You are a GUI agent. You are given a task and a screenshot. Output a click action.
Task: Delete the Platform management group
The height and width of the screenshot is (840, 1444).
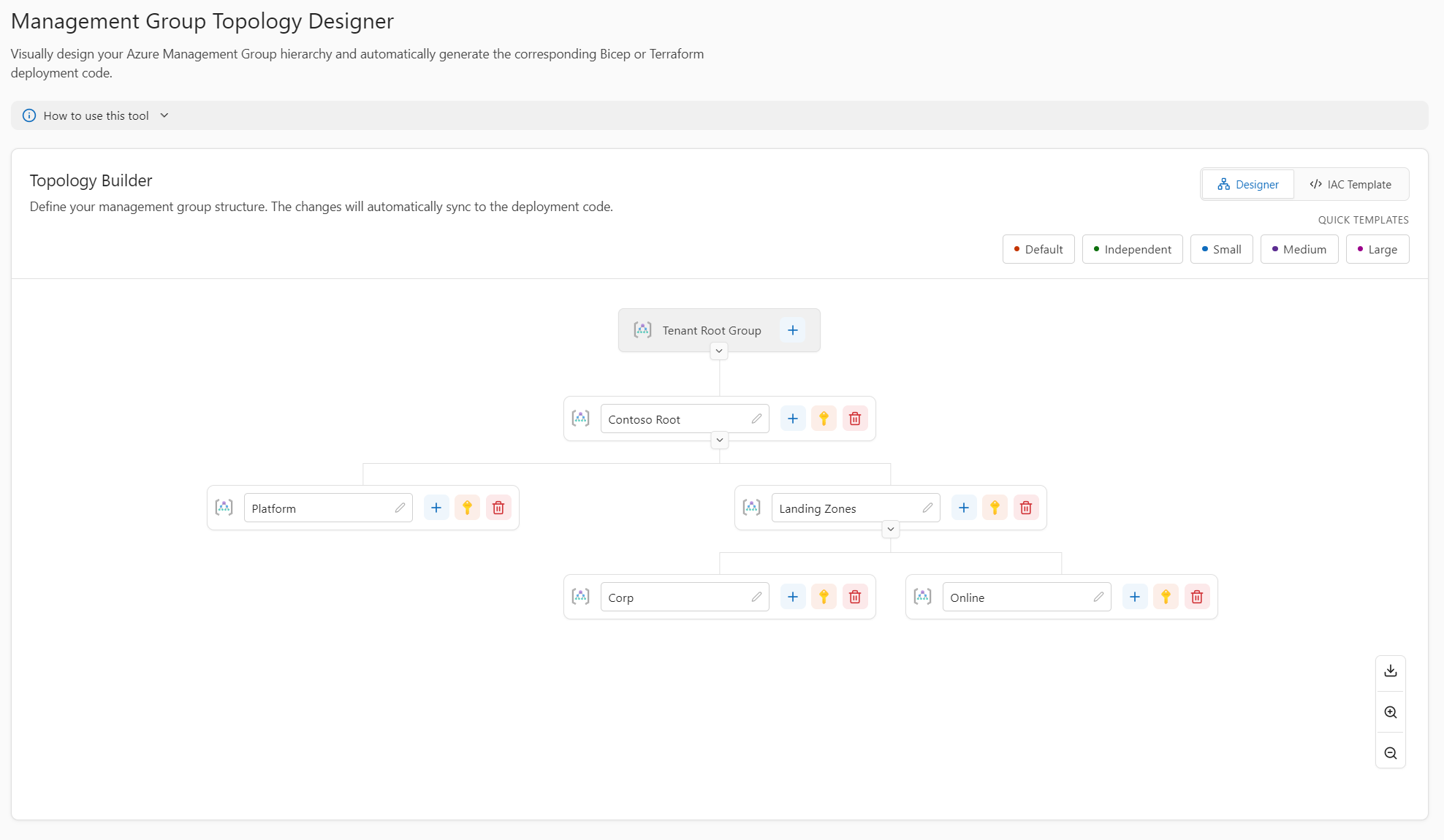pos(498,508)
